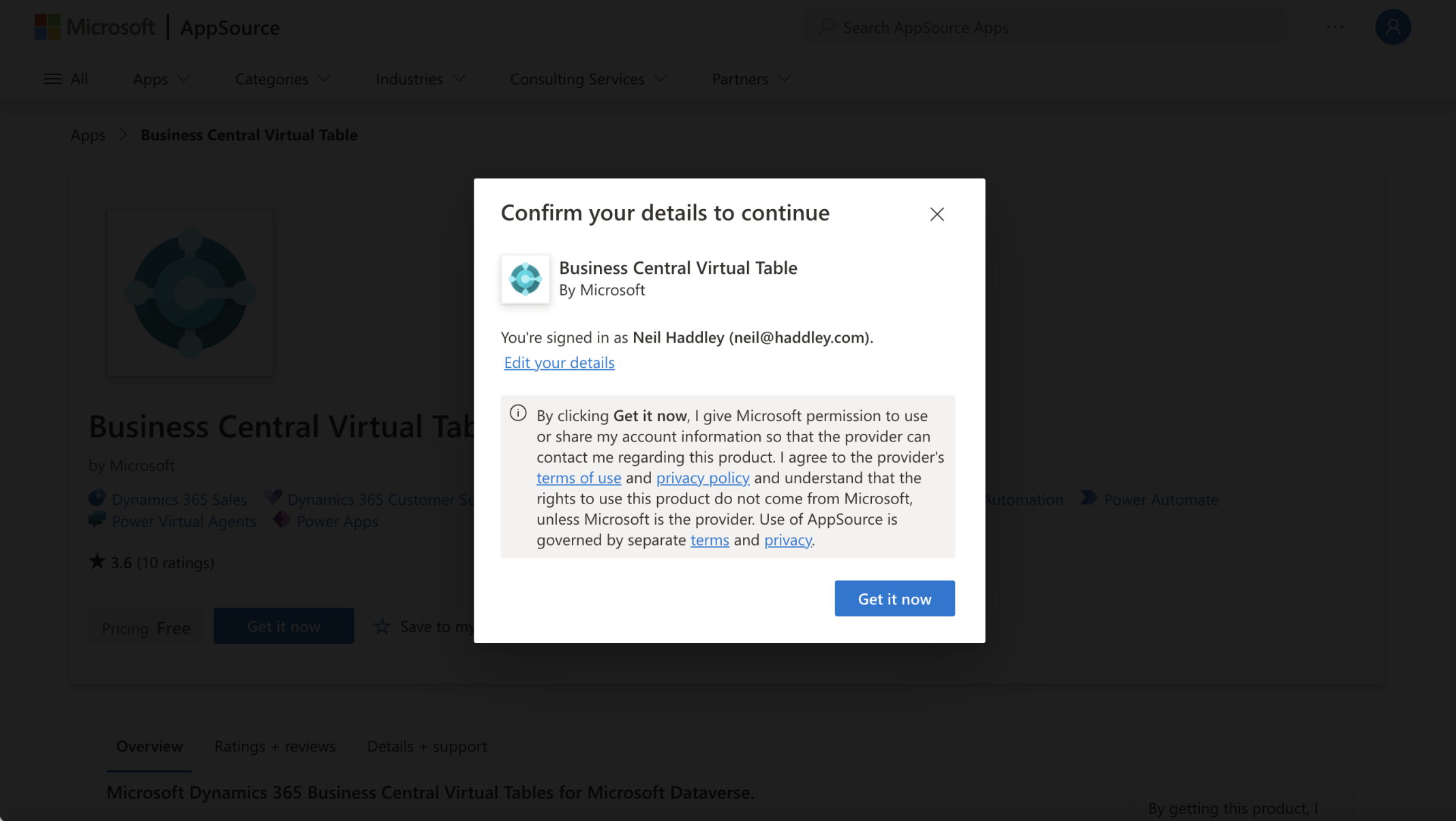The width and height of the screenshot is (1456, 821).
Task: Click the info icon in the consent notice
Action: click(518, 414)
